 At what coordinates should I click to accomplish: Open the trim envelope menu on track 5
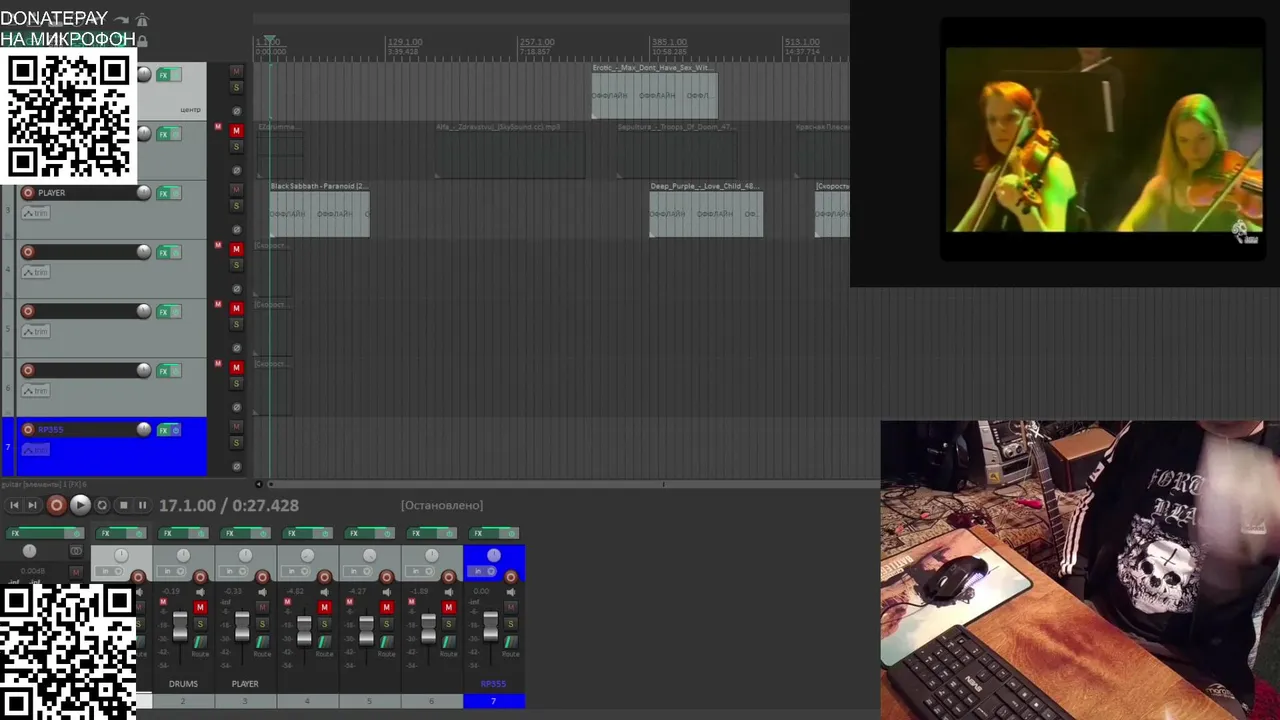coord(35,331)
